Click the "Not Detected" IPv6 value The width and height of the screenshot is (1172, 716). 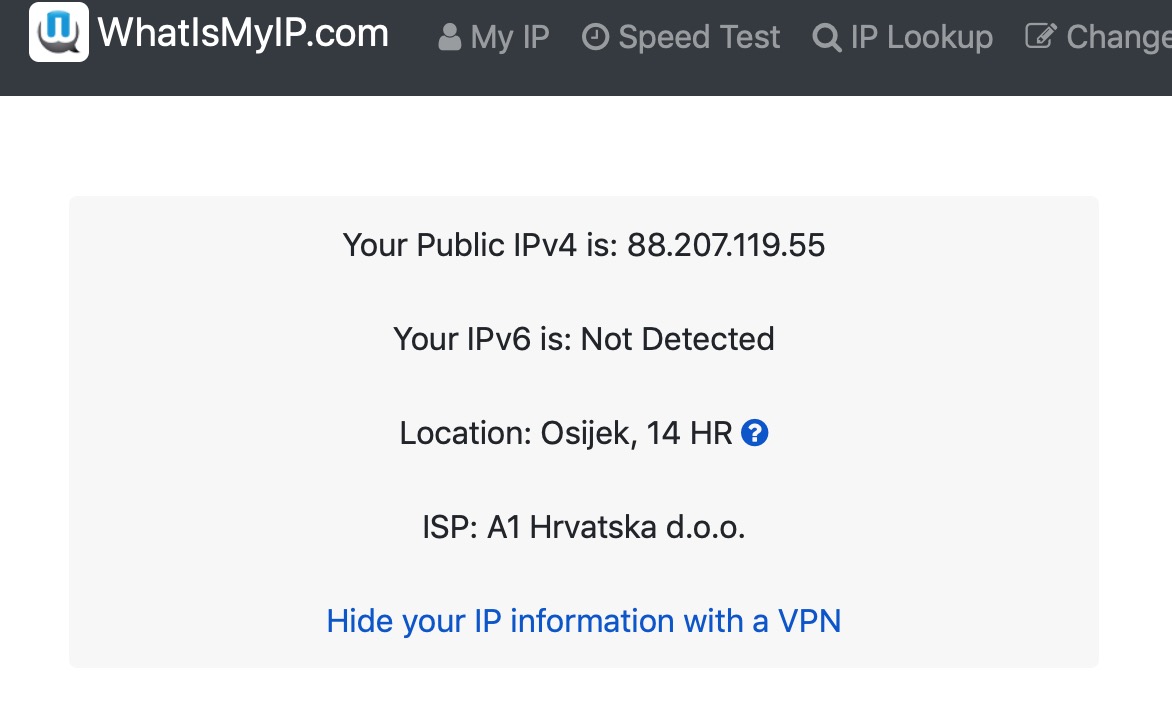pyautogui.click(x=677, y=339)
